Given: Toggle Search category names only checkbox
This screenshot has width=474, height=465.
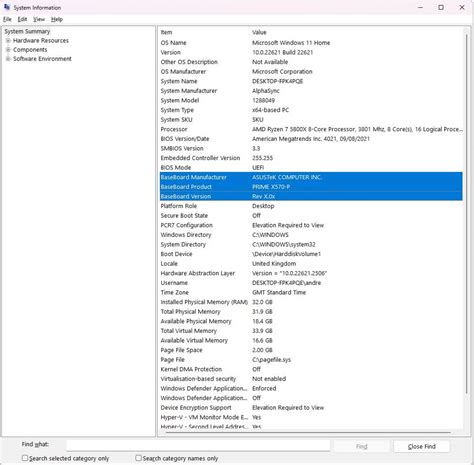Looking at the screenshot, I should (x=138, y=458).
